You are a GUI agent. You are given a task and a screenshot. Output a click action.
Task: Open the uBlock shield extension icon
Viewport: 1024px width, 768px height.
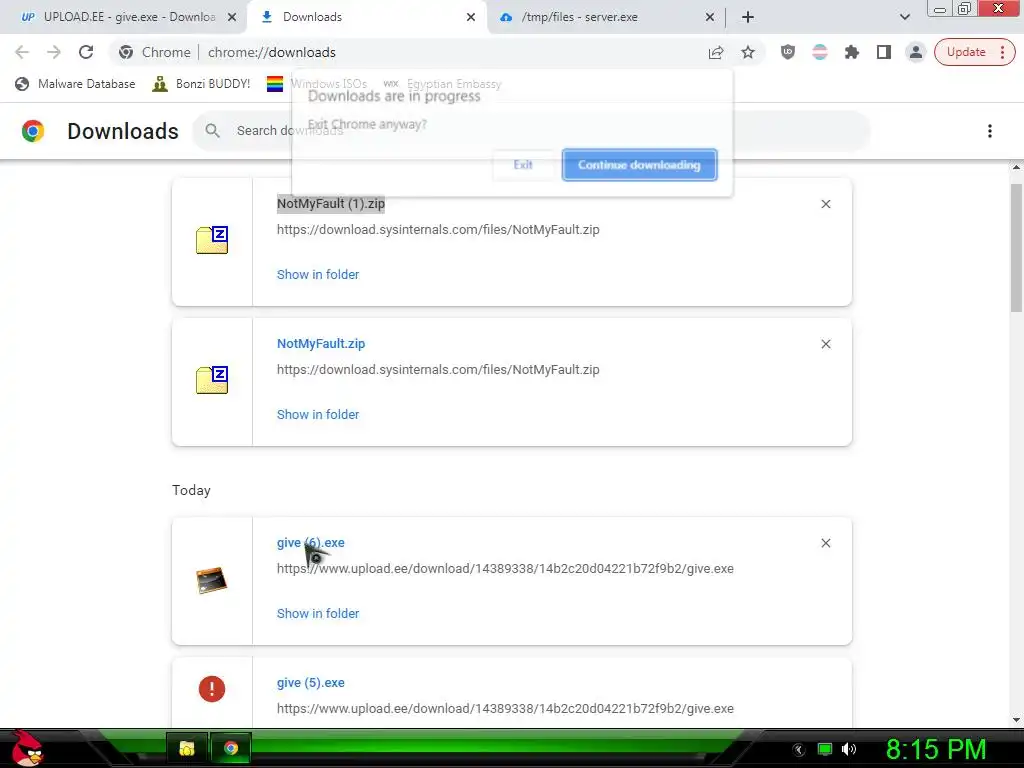point(788,52)
